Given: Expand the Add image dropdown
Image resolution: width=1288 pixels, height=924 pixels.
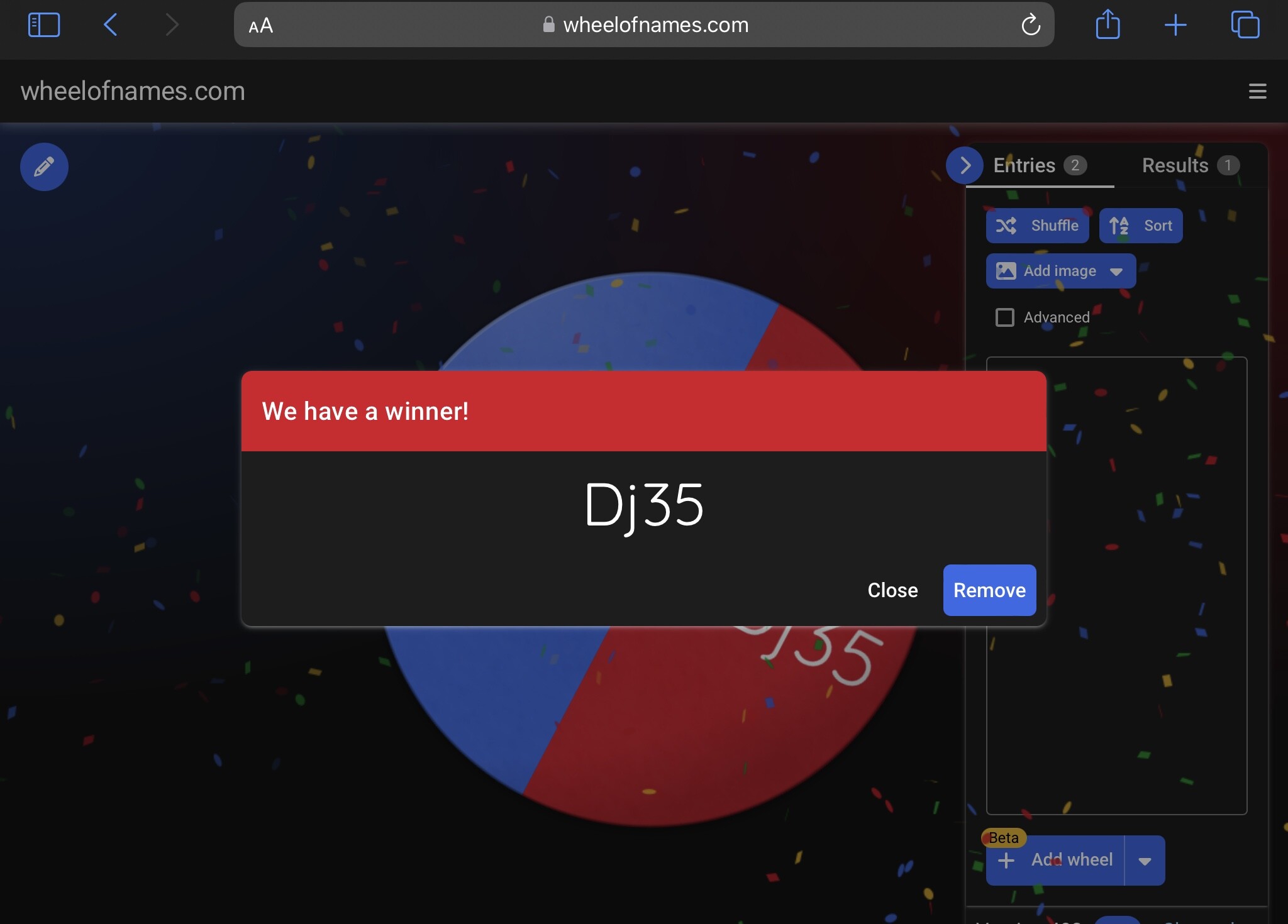Looking at the screenshot, I should point(1116,272).
